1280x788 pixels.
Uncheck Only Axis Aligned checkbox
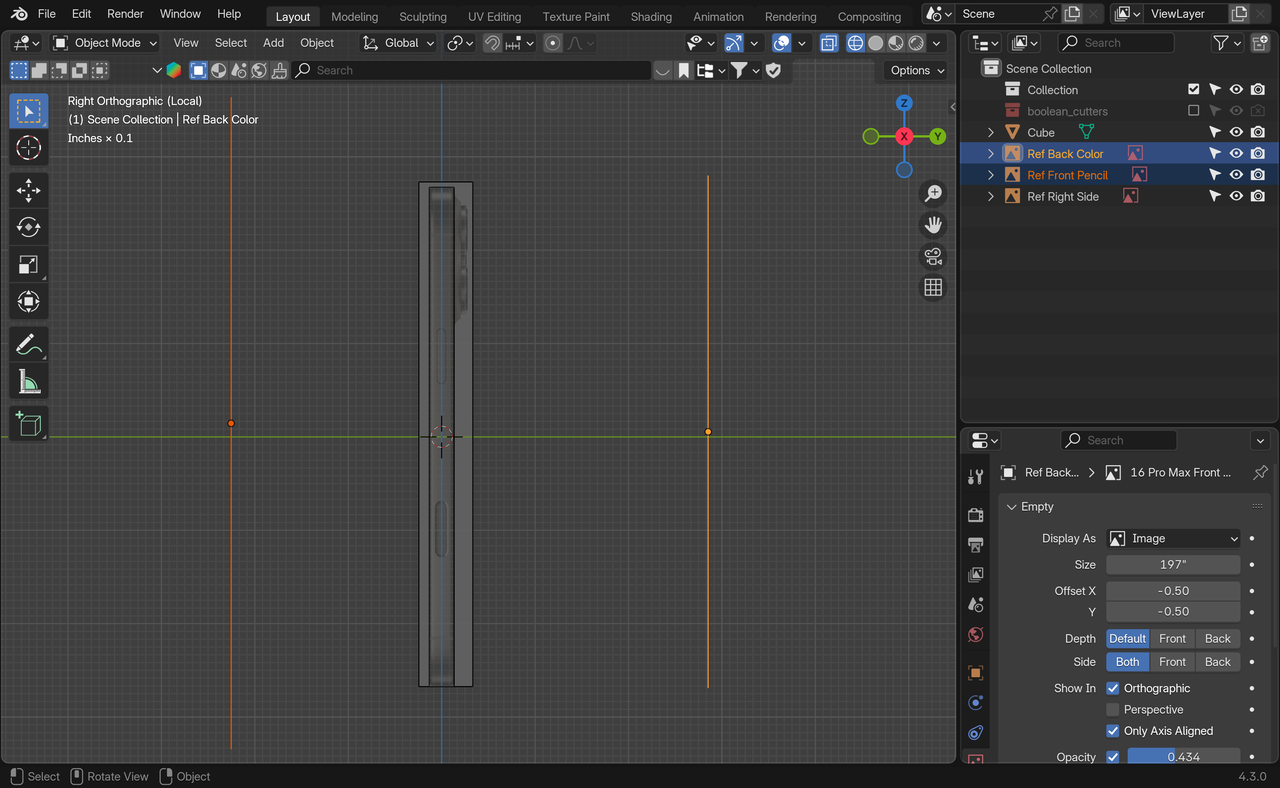pyautogui.click(x=1113, y=731)
